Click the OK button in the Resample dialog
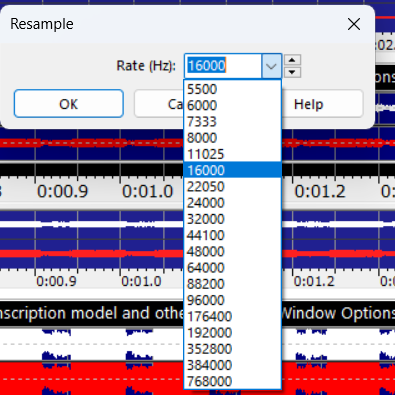Viewport: 395px width, 395px height. point(69,104)
